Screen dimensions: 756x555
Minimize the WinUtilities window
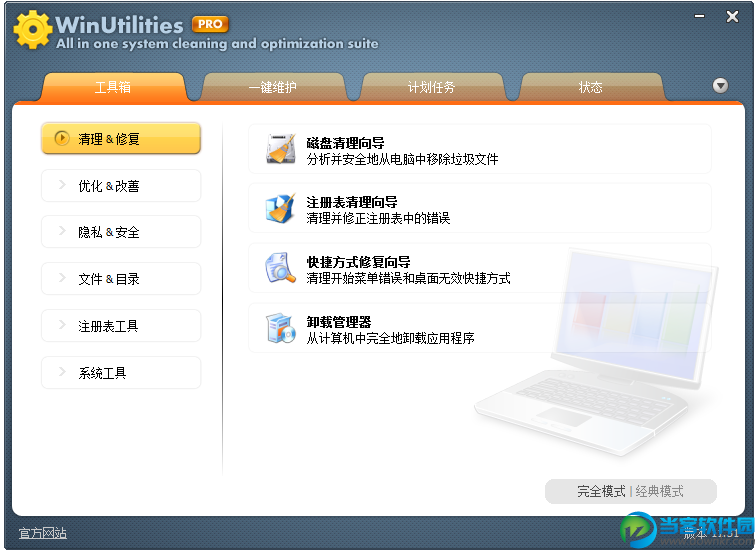700,16
